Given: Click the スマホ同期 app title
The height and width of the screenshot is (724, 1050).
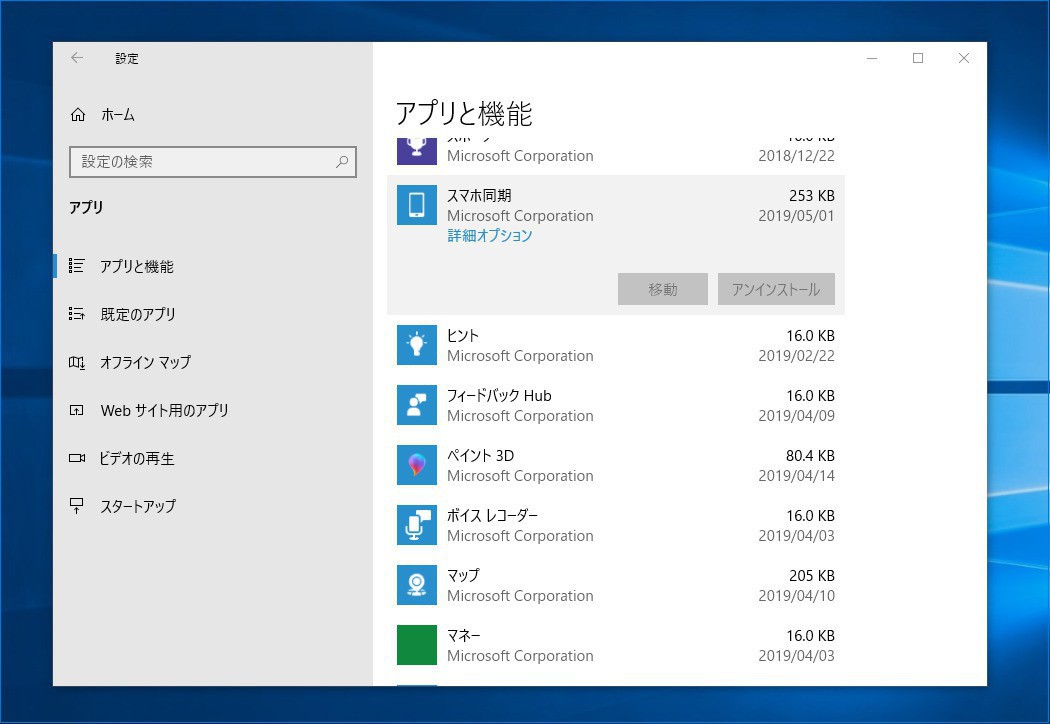Looking at the screenshot, I should [x=479, y=196].
